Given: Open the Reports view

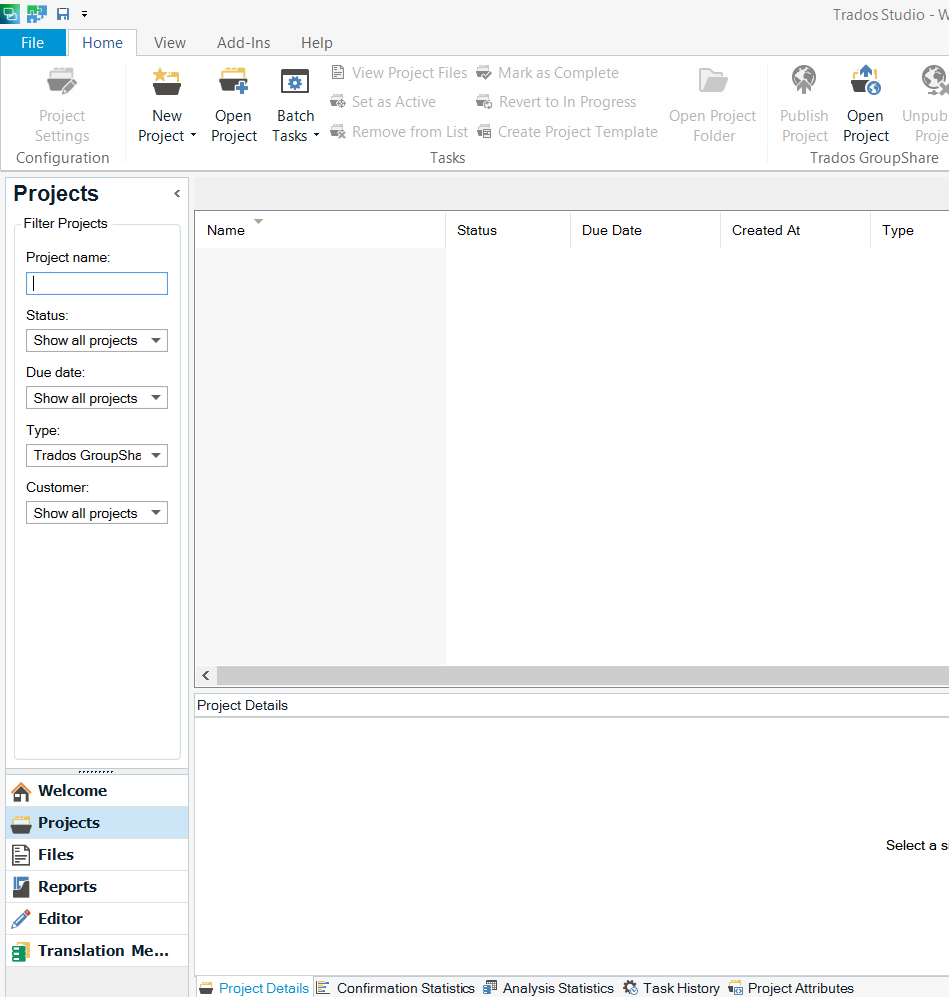Looking at the screenshot, I should pos(97,886).
